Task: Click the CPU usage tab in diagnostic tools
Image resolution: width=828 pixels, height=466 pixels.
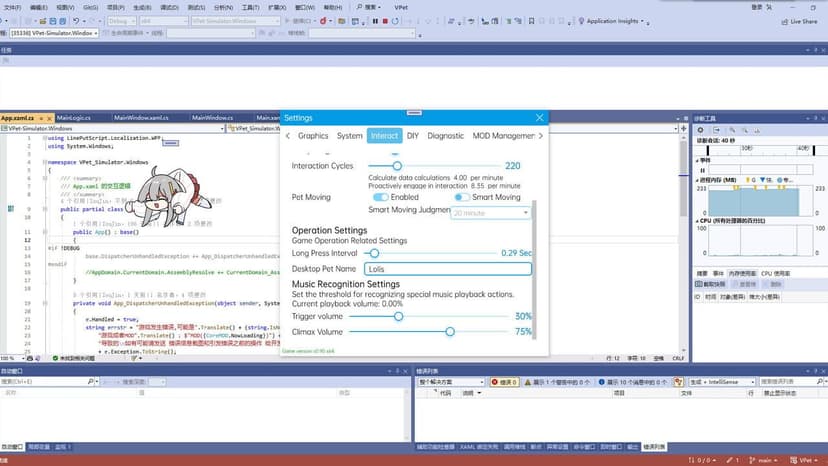Action: coord(775,274)
